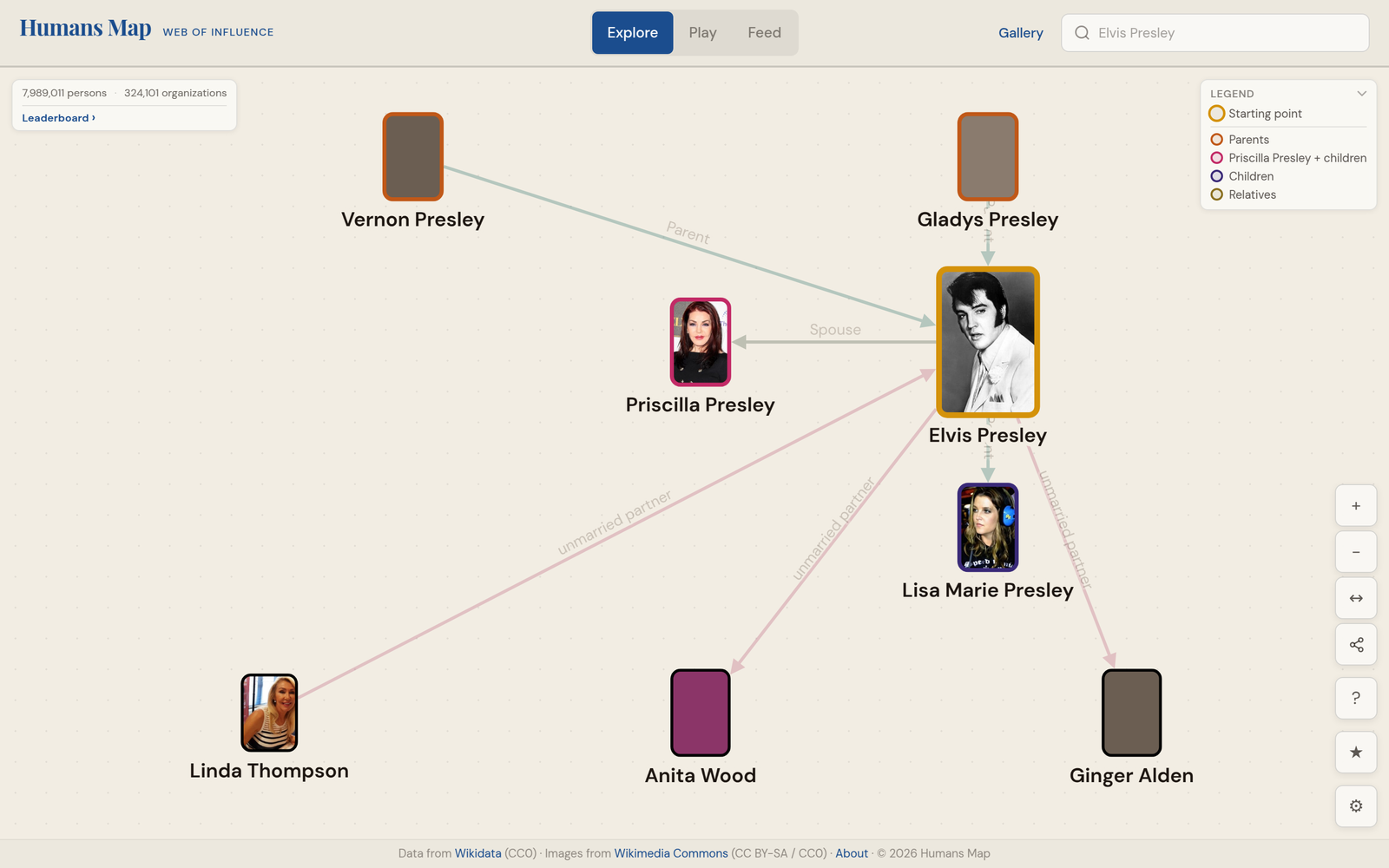Click the zoom out minus button

point(1356,552)
